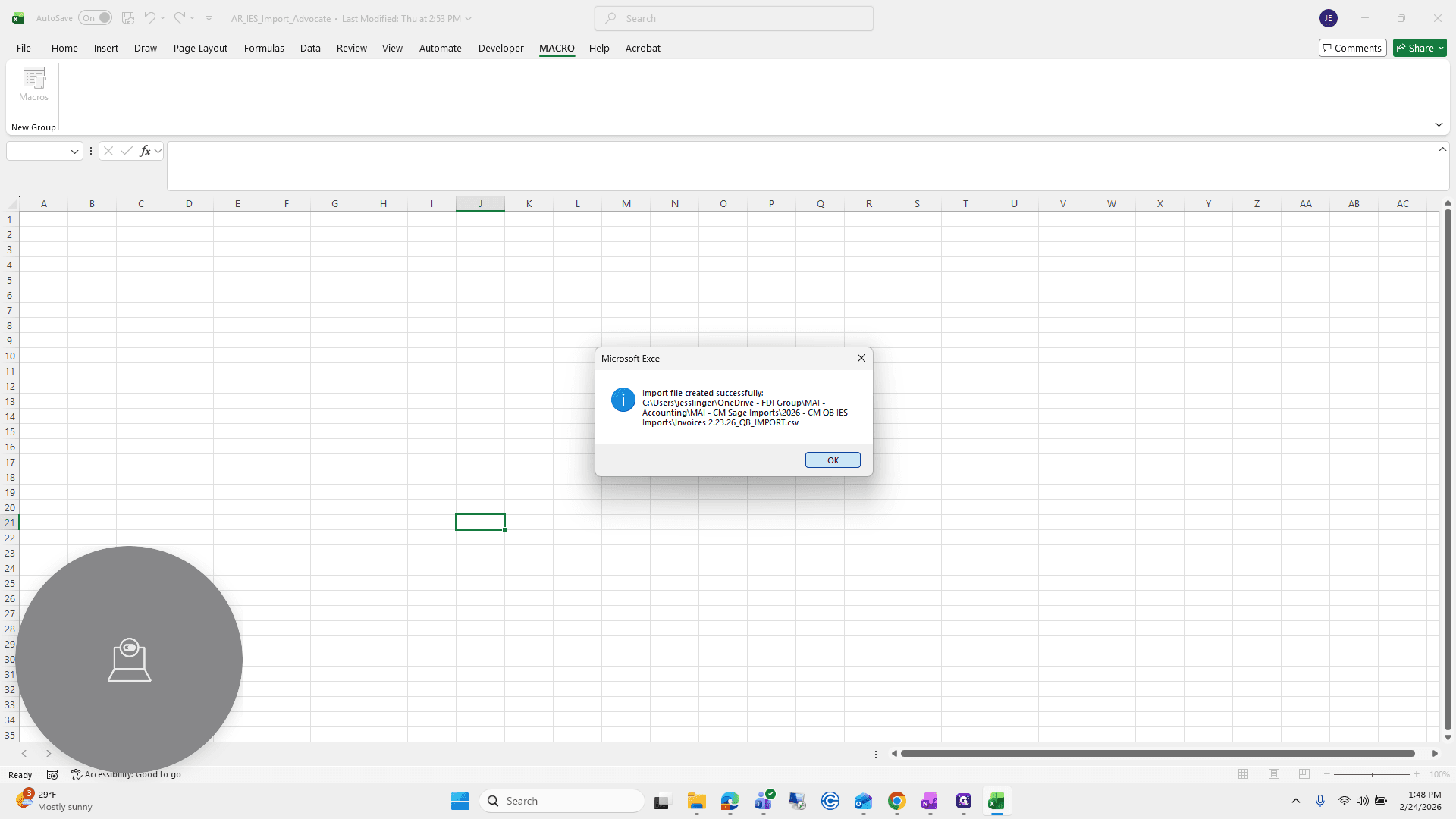Open the Acrobat ribbon tab
The width and height of the screenshot is (1456, 819).
tap(642, 48)
